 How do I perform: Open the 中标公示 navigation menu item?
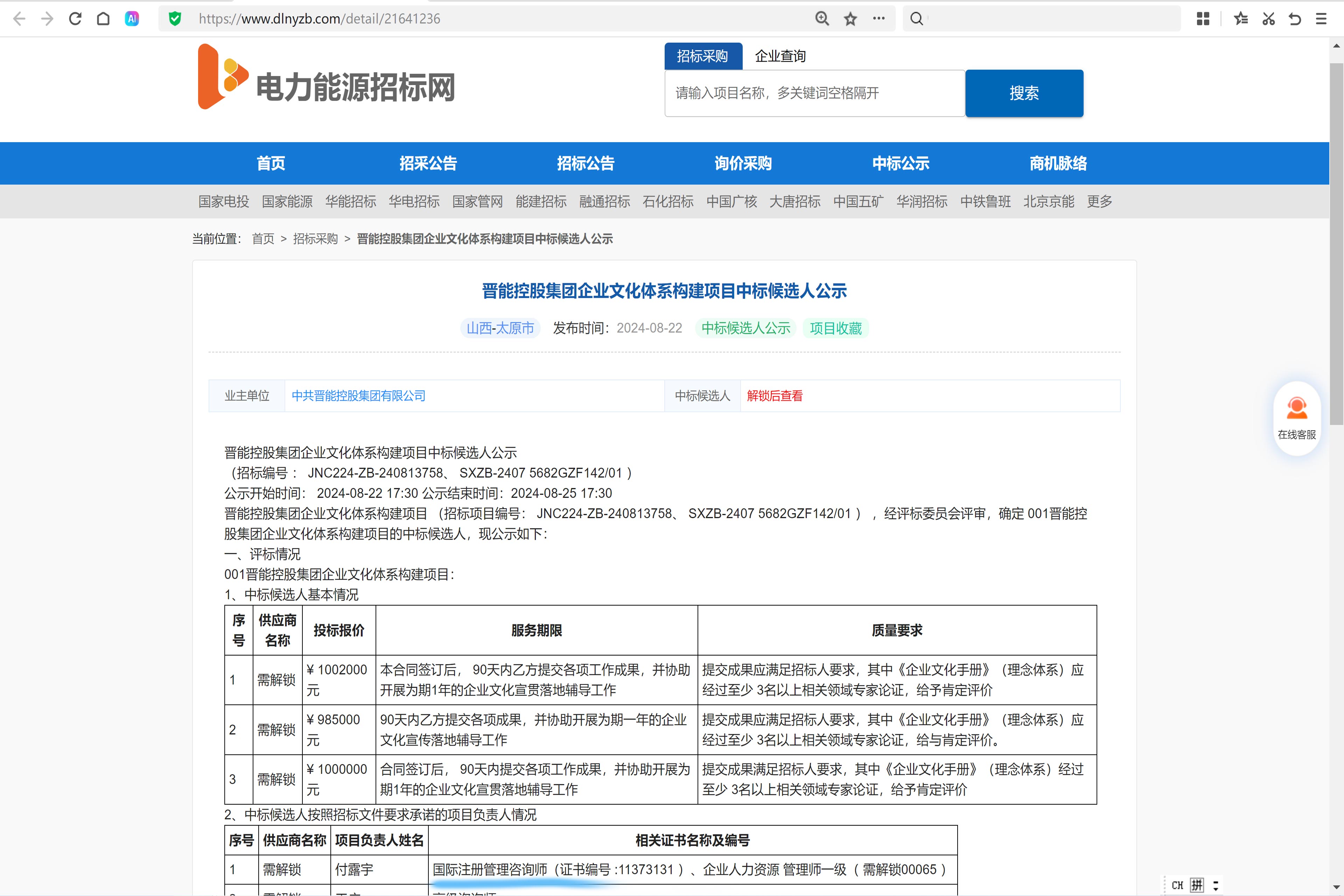click(901, 163)
